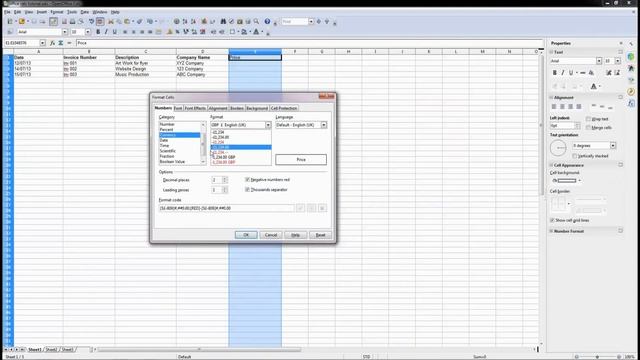
Task: Open the Format currency dropdown GBP English (UK)
Action: pyautogui.click(x=268, y=125)
